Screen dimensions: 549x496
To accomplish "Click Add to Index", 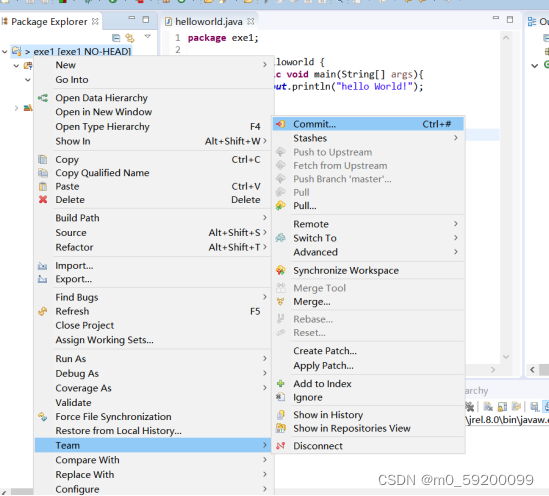I will [368, 384].
